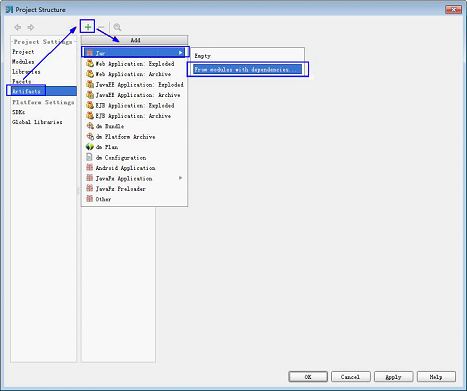This screenshot has height=391, width=467.
Task: Open Libraries in Project Settings
Action: click(x=26, y=72)
